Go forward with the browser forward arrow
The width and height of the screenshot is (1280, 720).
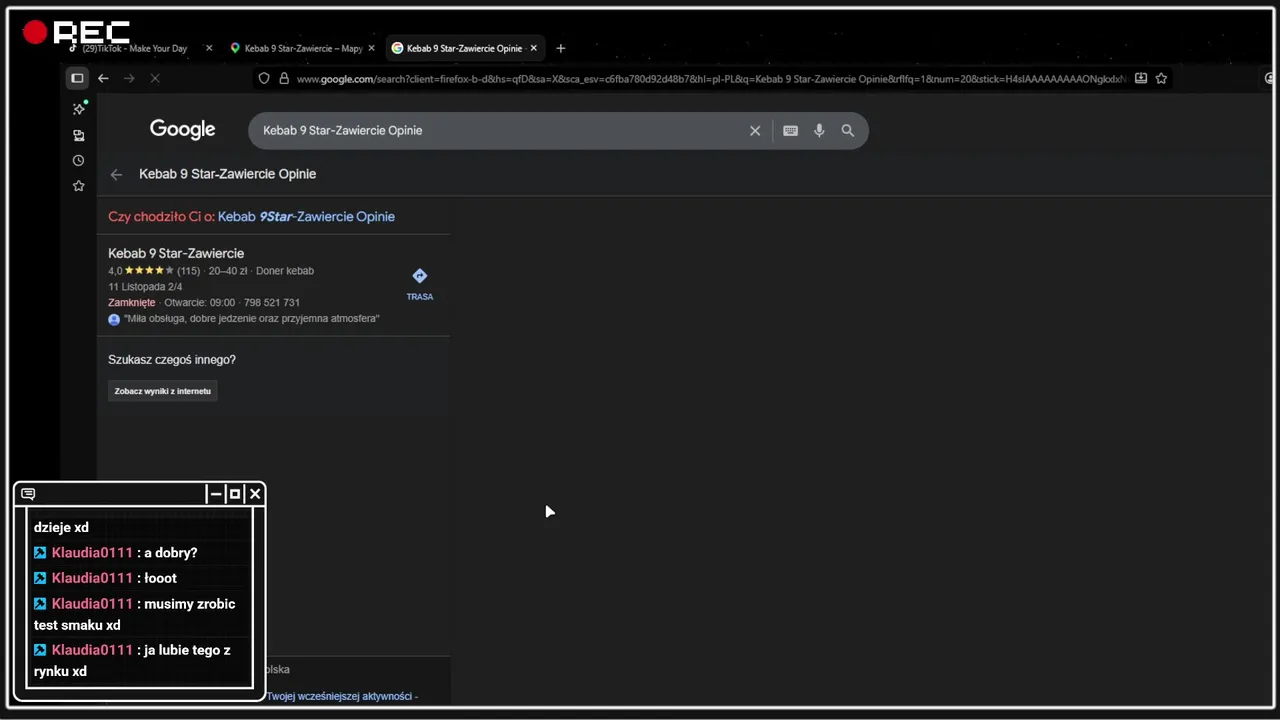(129, 78)
